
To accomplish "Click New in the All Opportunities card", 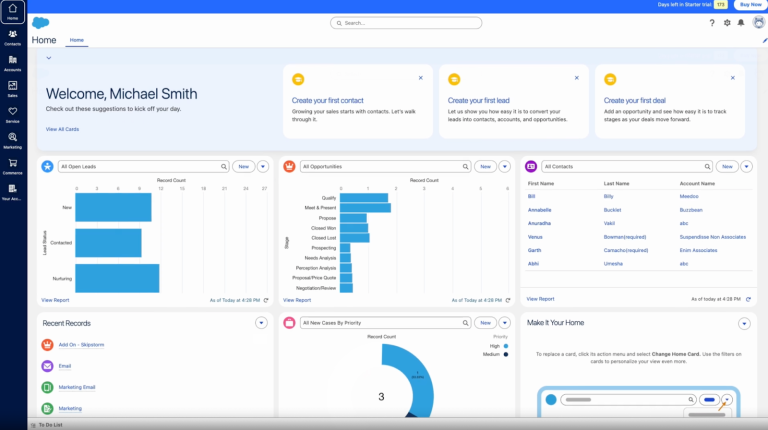I will pos(485,167).
